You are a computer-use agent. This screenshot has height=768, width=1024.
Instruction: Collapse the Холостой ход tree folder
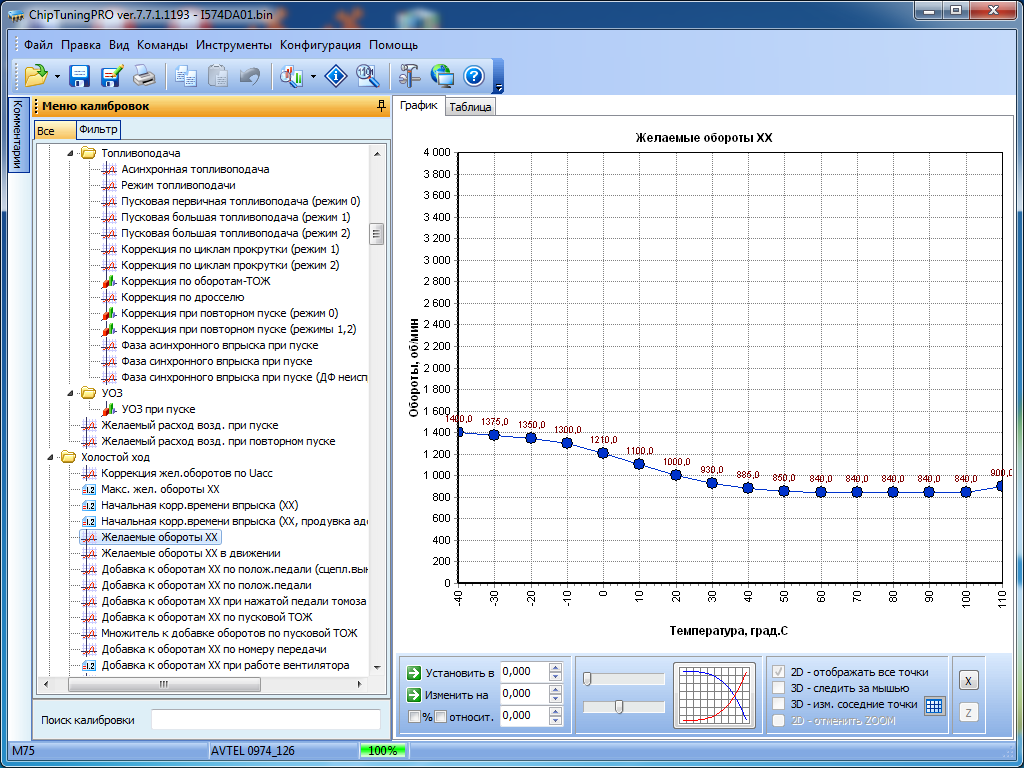click(x=51, y=458)
